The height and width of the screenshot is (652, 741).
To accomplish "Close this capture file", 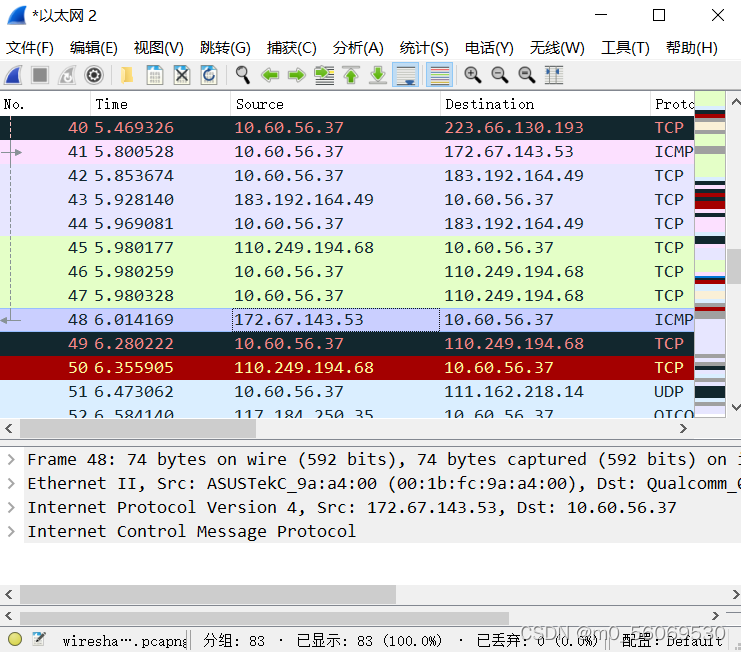I will coord(181,75).
